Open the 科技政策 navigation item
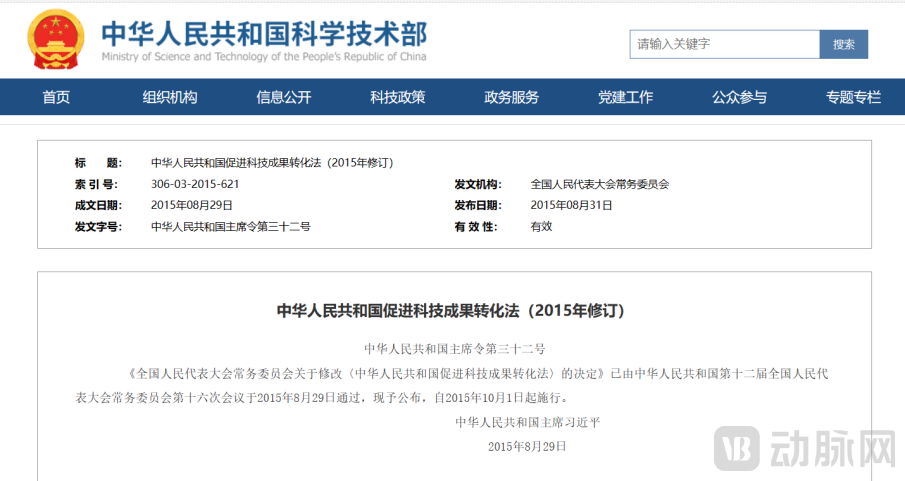Screen dimensions: 905x481 click(398, 97)
